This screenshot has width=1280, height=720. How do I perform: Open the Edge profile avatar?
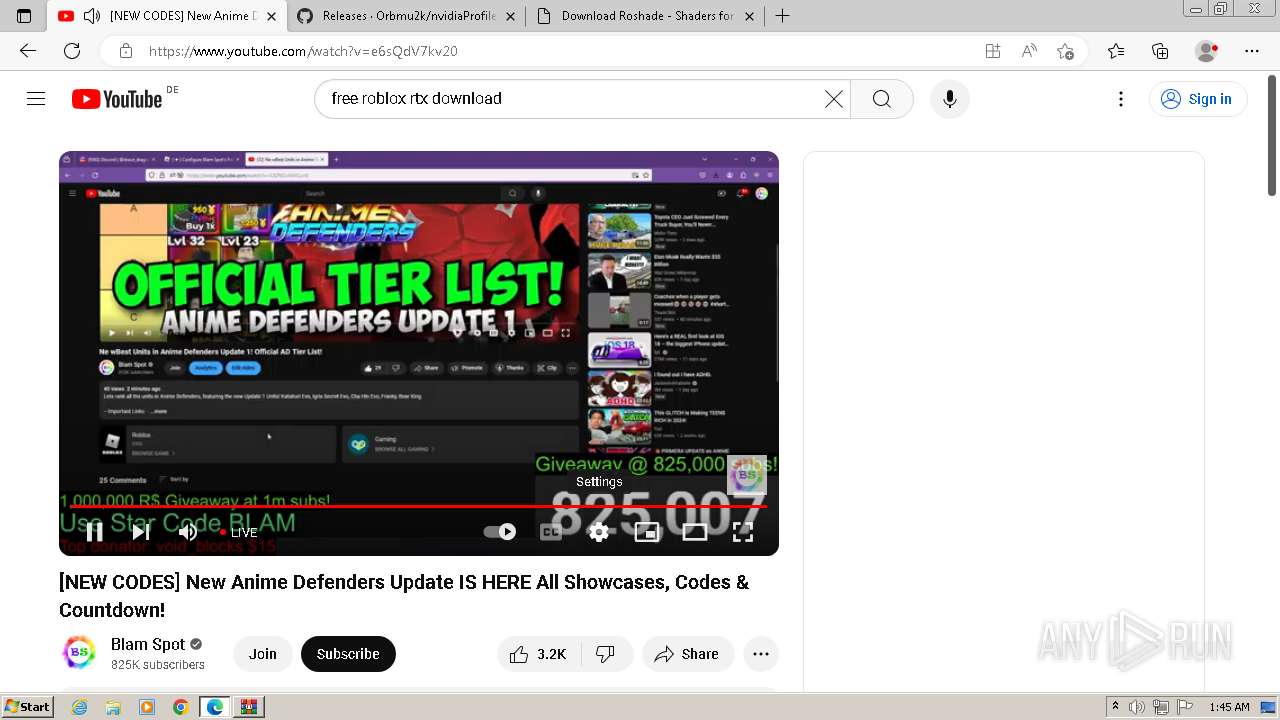(x=1207, y=51)
